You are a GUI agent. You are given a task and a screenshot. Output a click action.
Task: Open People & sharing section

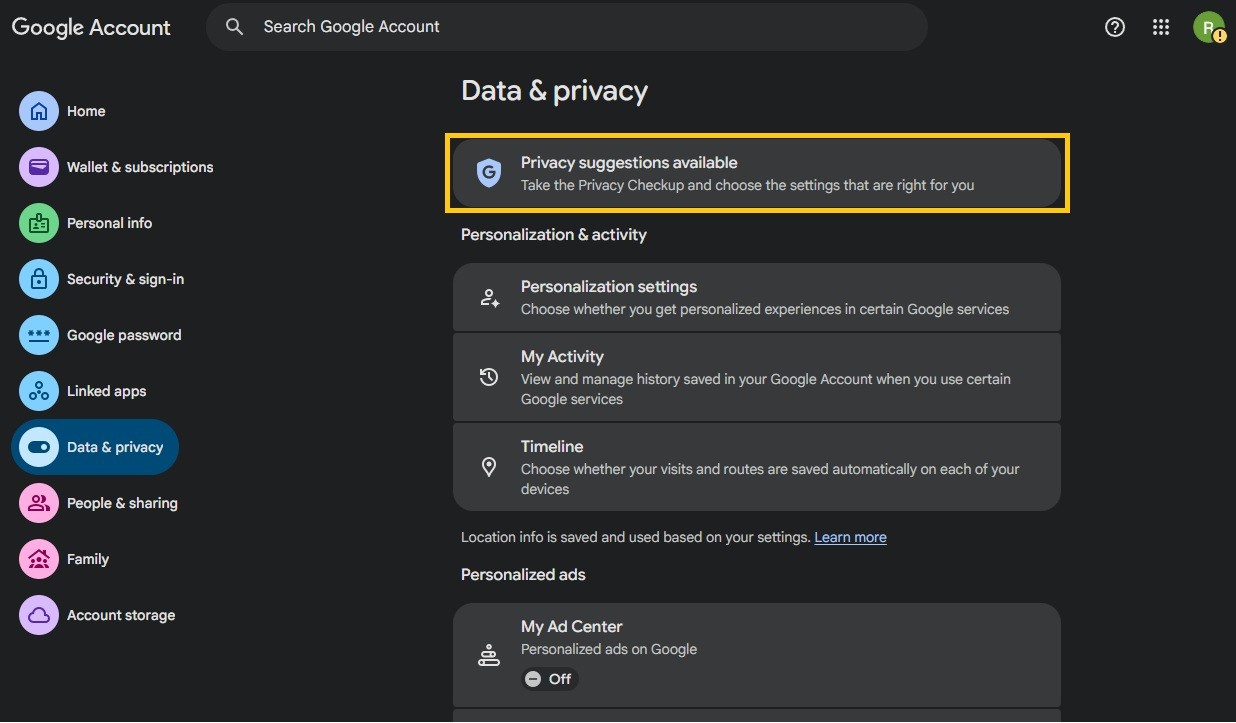click(122, 503)
